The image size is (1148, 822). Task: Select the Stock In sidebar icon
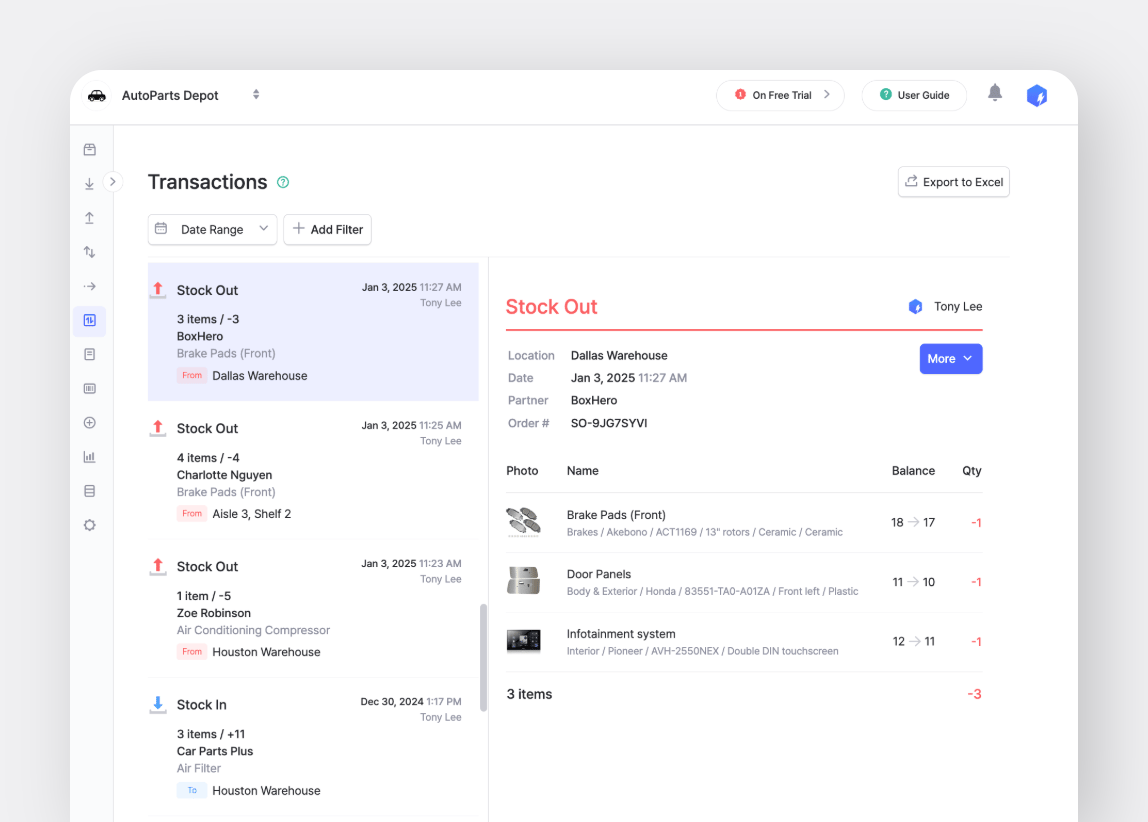pos(89,183)
